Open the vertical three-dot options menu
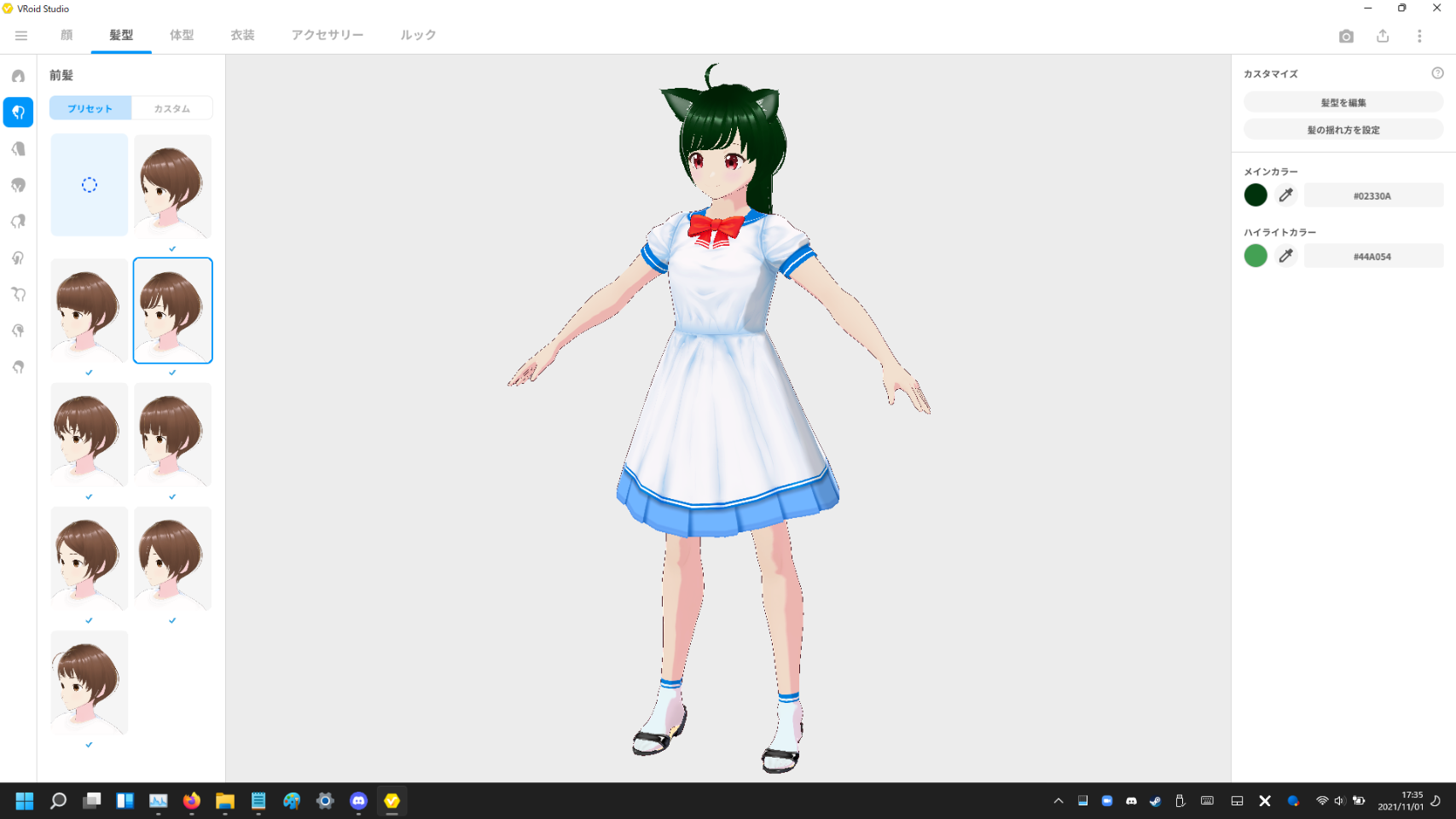Viewport: 1456px width, 819px height. tap(1419, 36)
